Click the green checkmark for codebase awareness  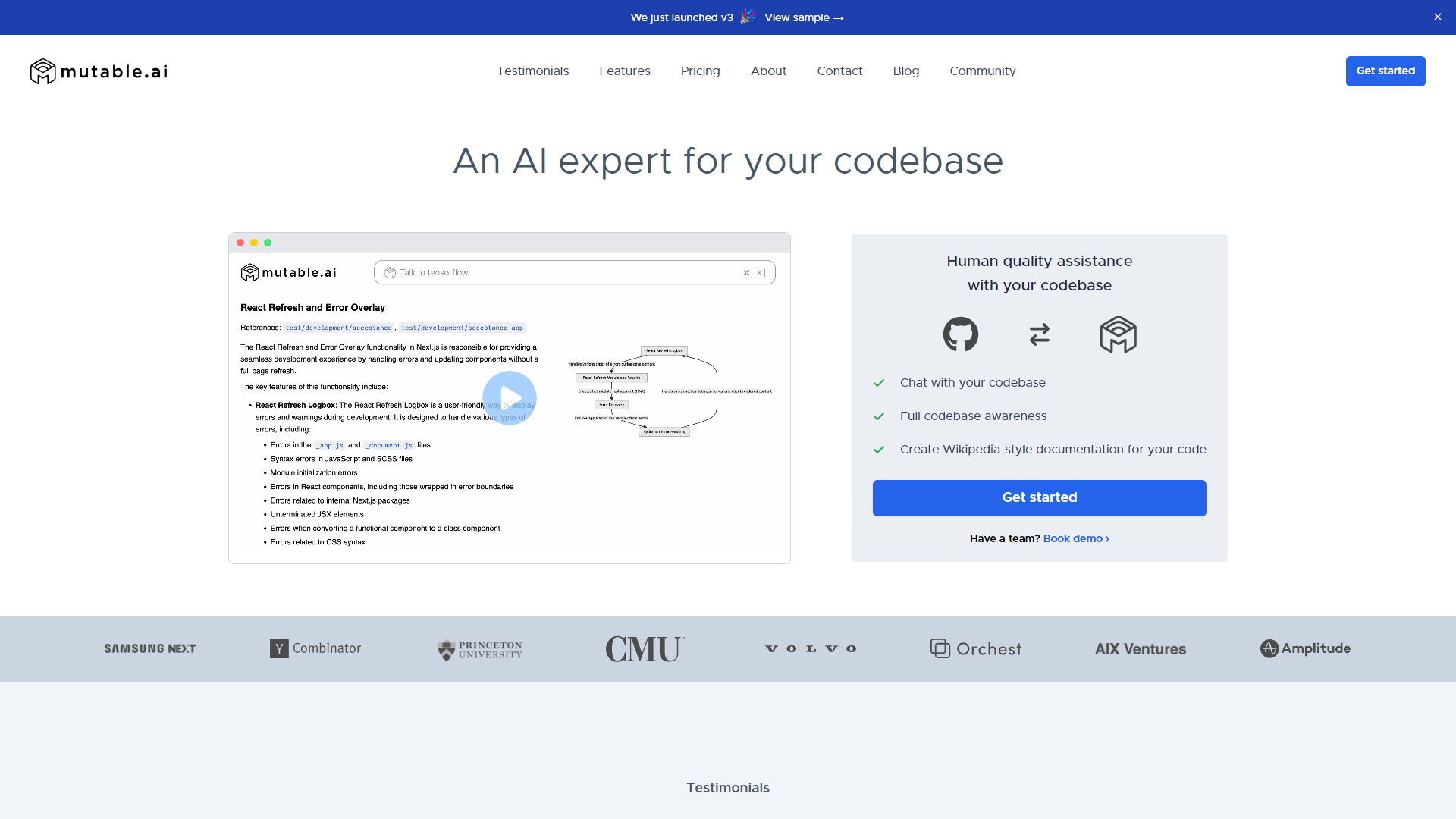(878, 416)
